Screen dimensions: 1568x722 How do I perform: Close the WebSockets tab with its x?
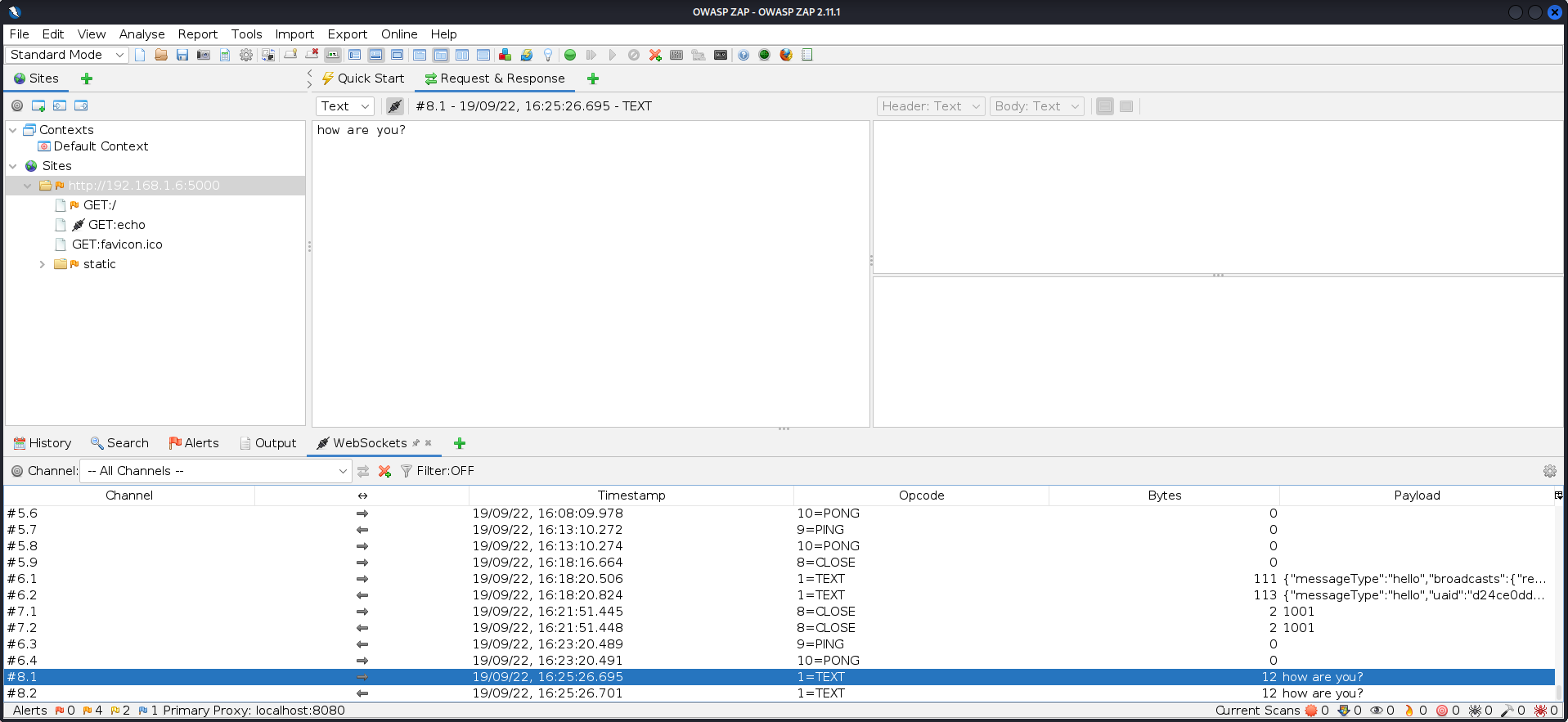click(428, 443)
